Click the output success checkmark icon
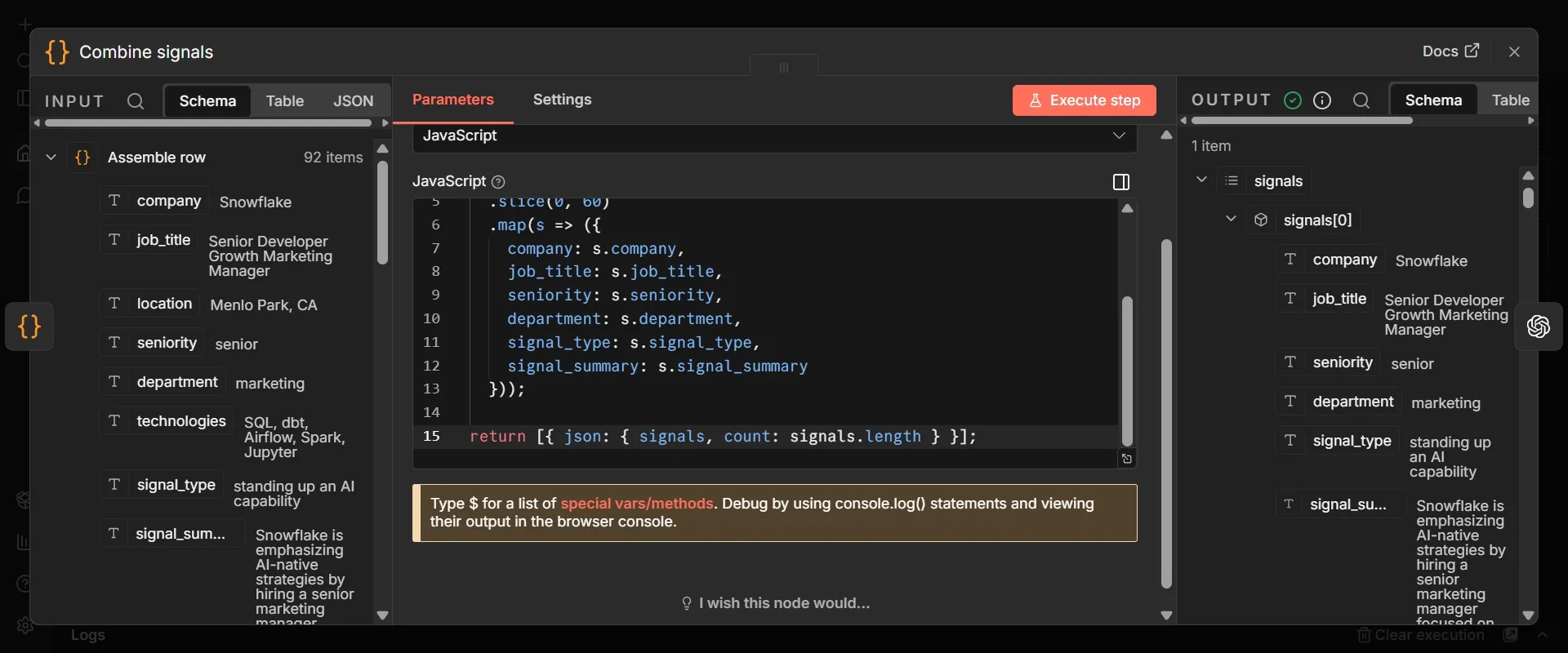 tap(1293, 100)
